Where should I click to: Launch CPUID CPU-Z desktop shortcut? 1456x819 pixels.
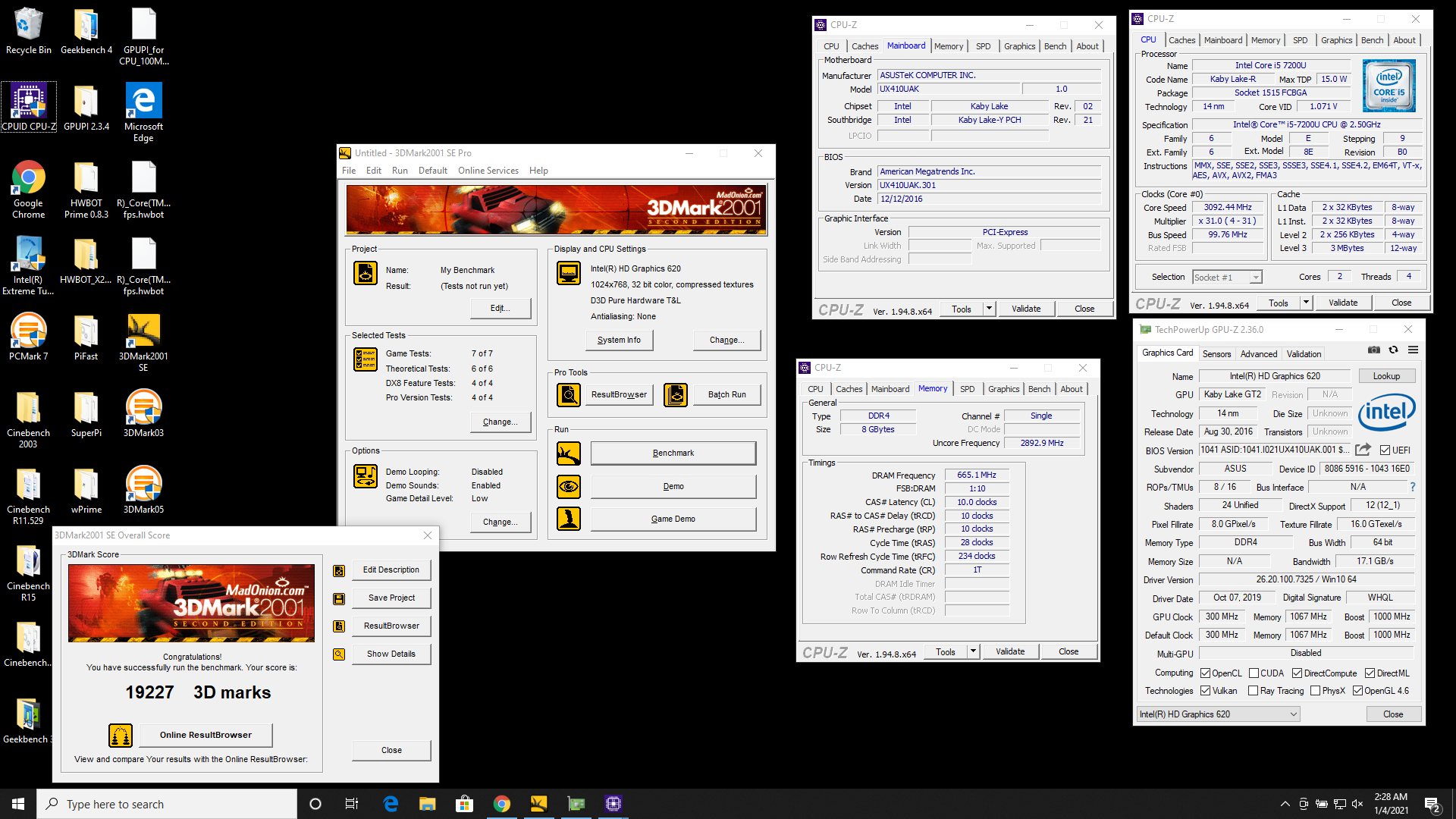[29, 107]
